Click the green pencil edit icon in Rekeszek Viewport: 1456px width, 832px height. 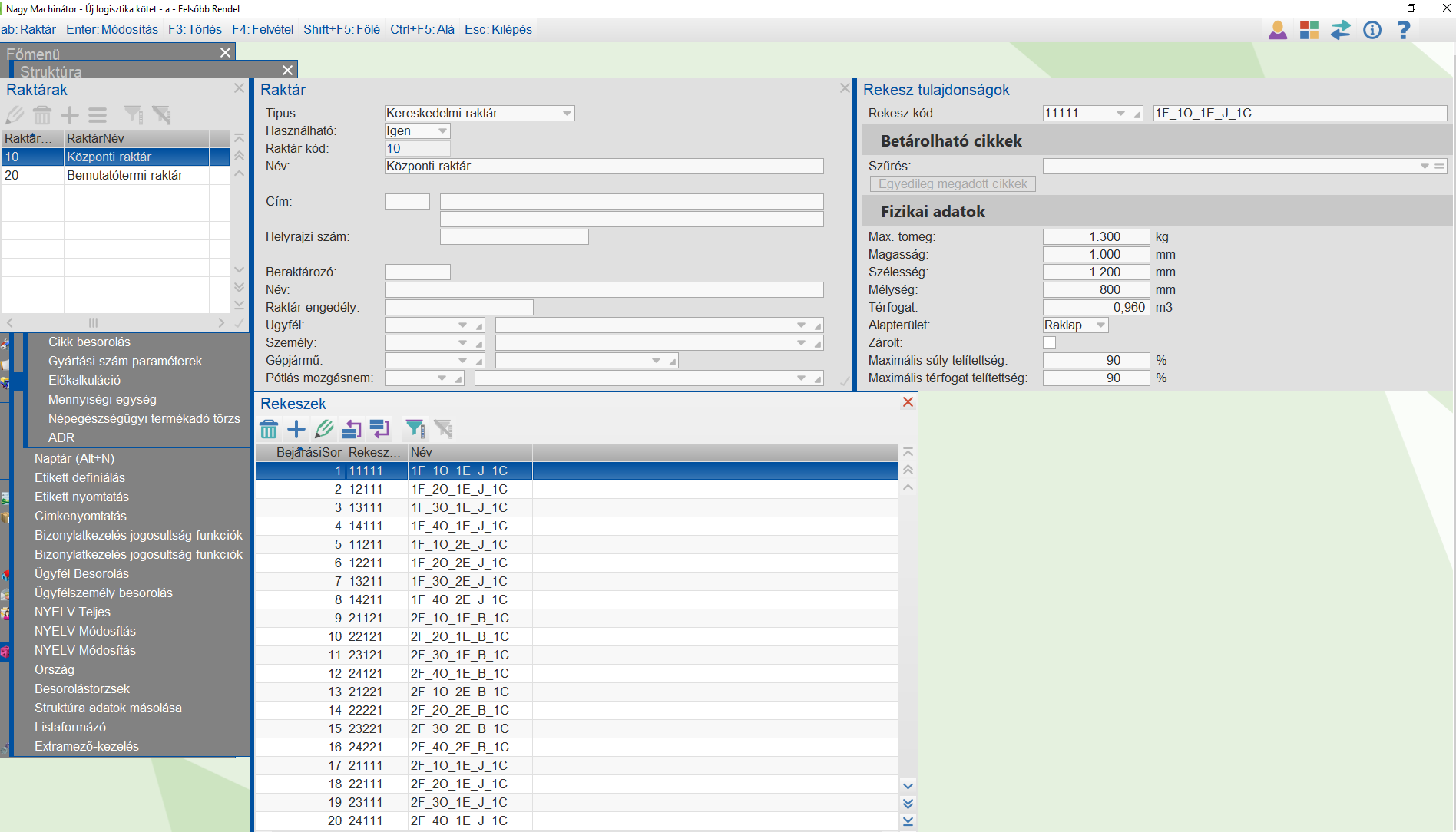324,429
